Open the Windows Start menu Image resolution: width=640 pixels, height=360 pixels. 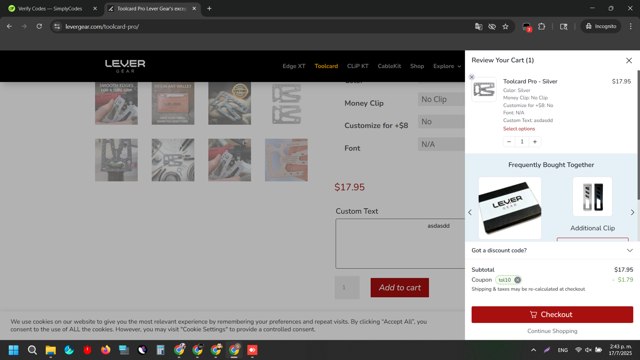pyautogui.click(x=13, y=350)
